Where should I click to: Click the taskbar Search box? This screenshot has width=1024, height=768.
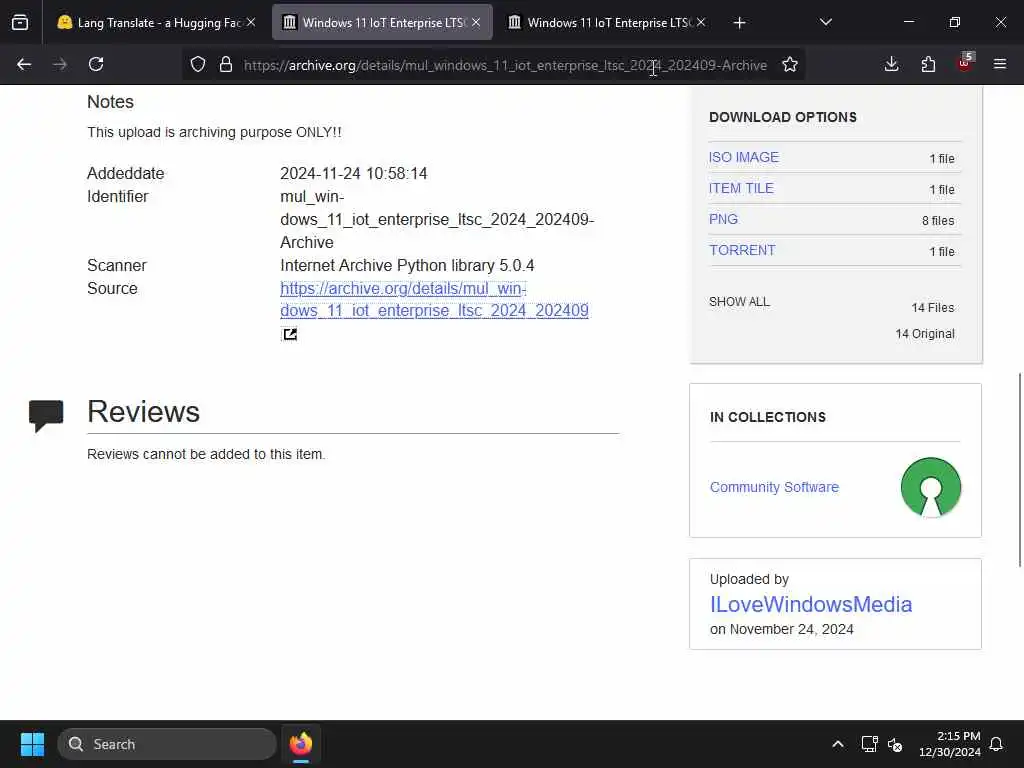click(167, 744)
